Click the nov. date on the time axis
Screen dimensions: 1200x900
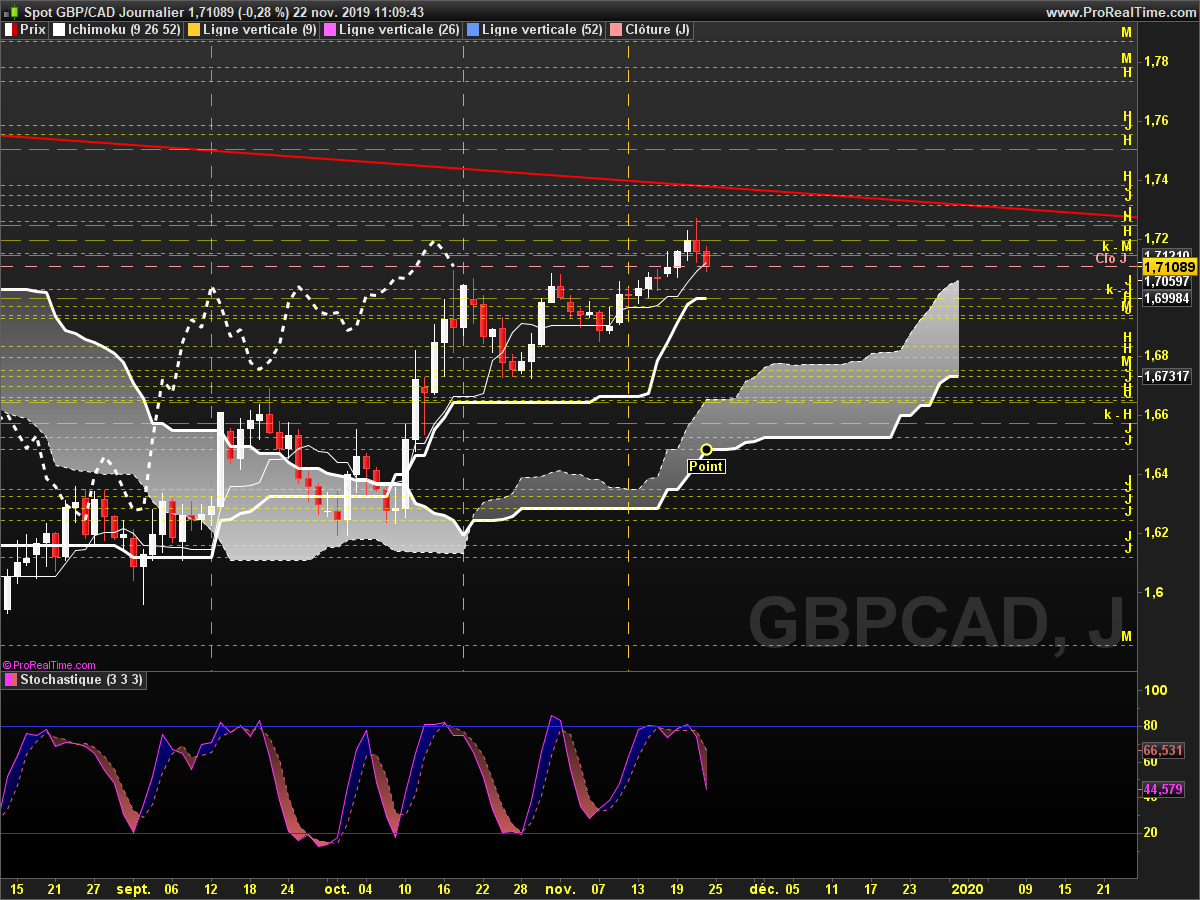pos(562,888)
